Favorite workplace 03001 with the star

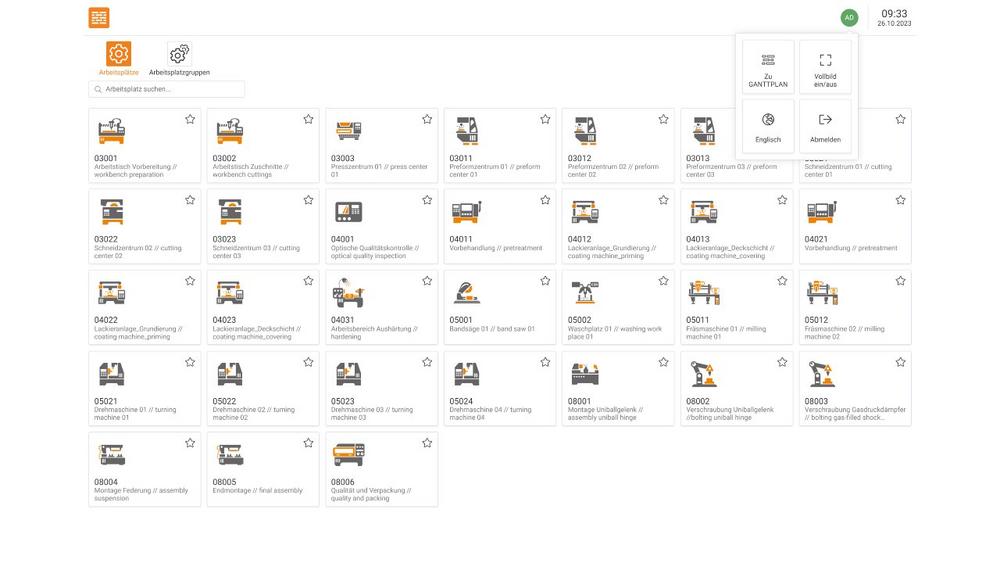pyautogui.click(x=190, y=119)
